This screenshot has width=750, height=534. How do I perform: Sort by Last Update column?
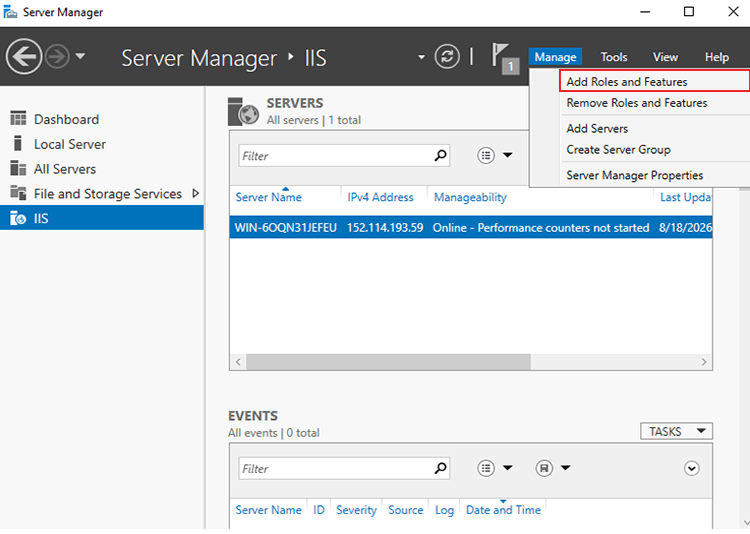(685, 197)
